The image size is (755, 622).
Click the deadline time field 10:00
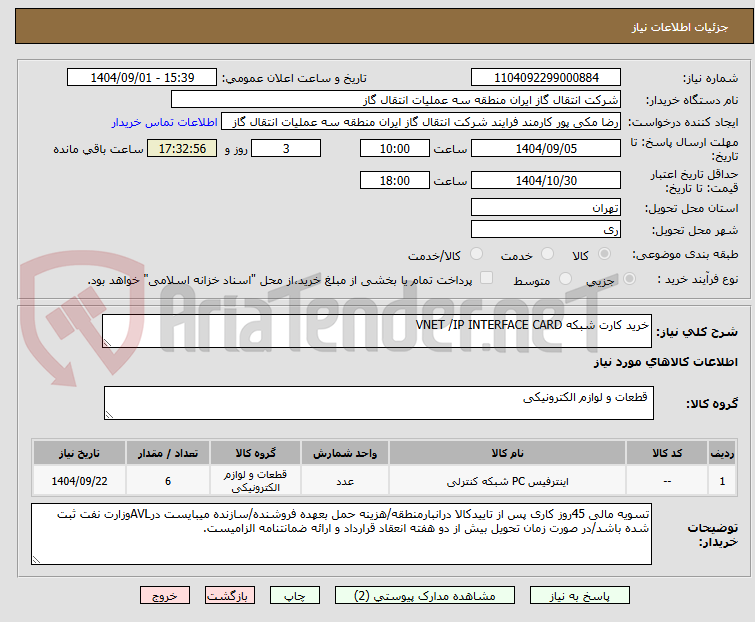click(x=395, y=148)
